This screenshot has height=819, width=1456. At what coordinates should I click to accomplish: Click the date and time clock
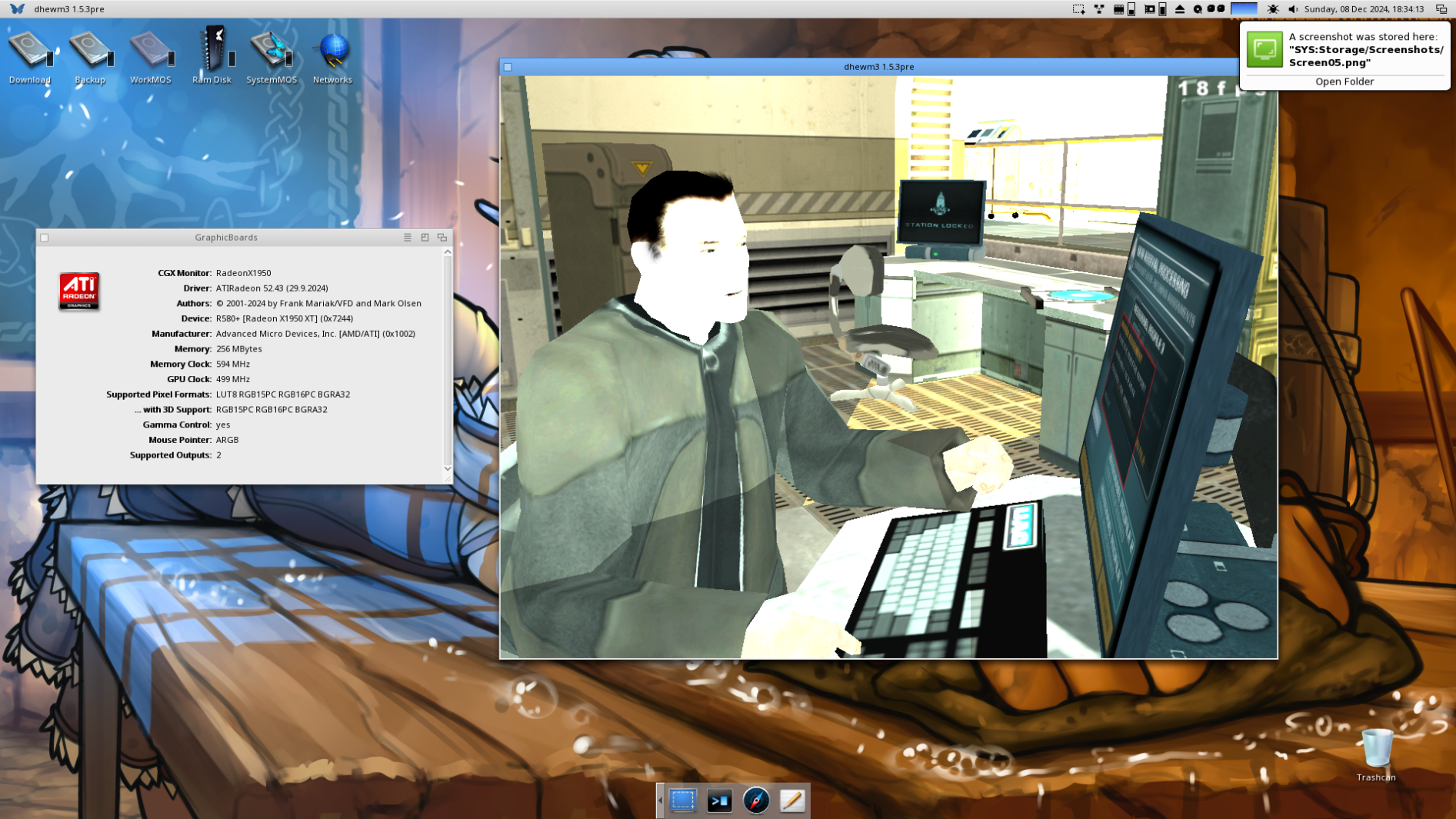point(1364,9)
